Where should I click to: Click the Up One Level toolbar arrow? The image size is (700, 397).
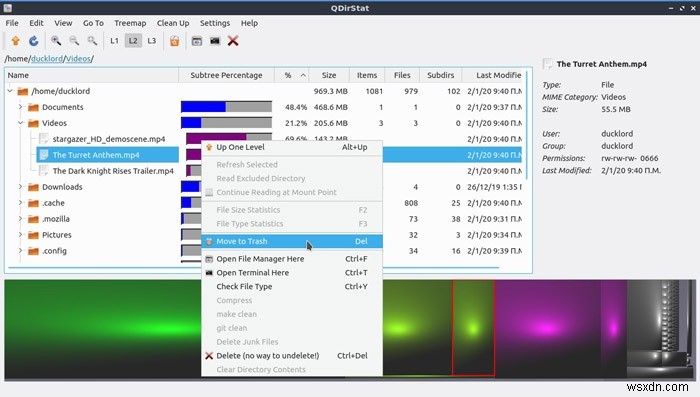coord(16,41)
